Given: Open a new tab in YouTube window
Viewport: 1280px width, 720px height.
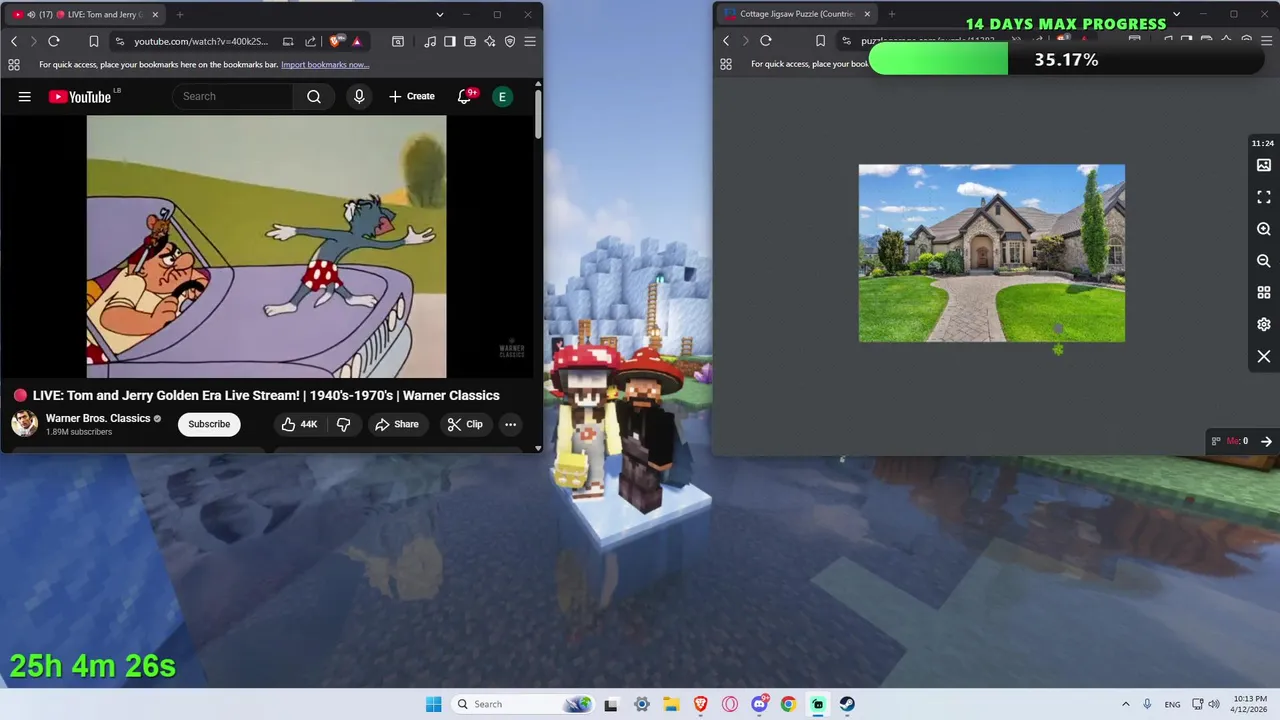Looking at the screenshot, I should pyautogui.click(x=180, y=14).
